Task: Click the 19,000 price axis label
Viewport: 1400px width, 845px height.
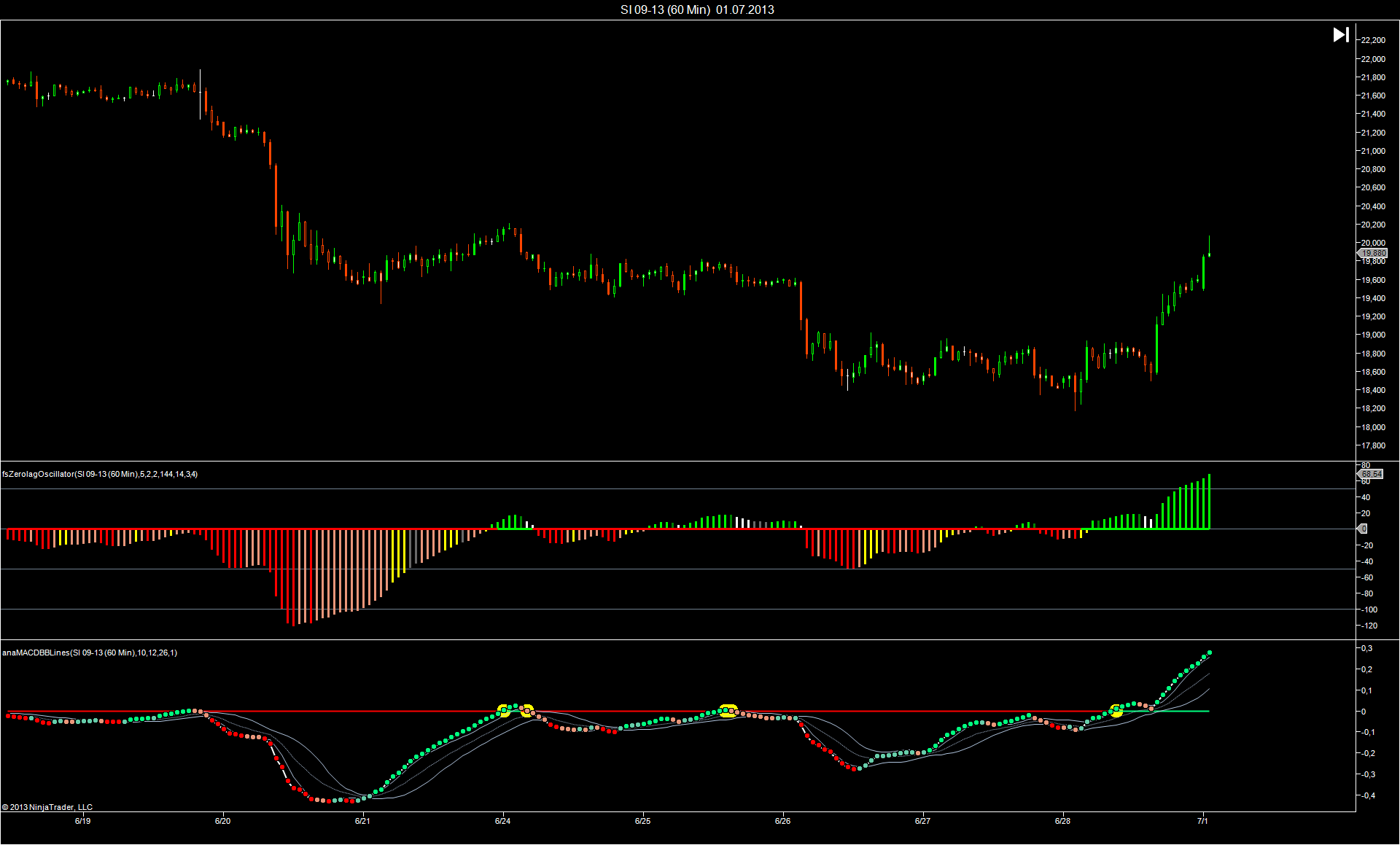Action: pos(1373,335)
